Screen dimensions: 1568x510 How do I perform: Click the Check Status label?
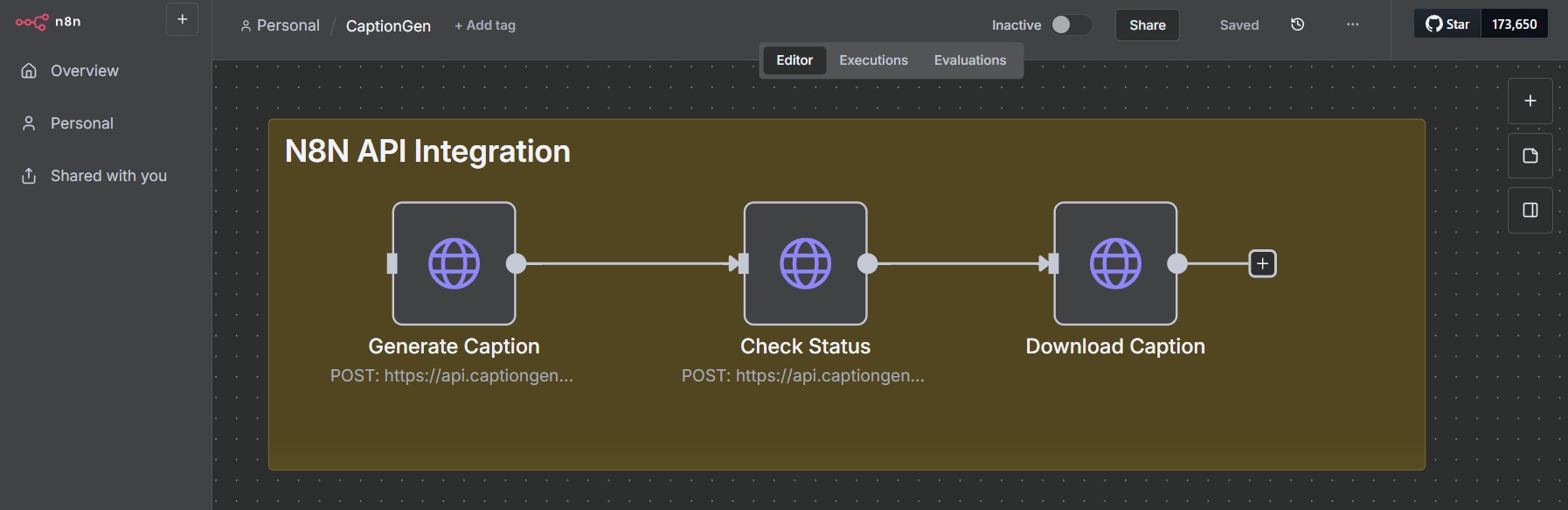806,346
